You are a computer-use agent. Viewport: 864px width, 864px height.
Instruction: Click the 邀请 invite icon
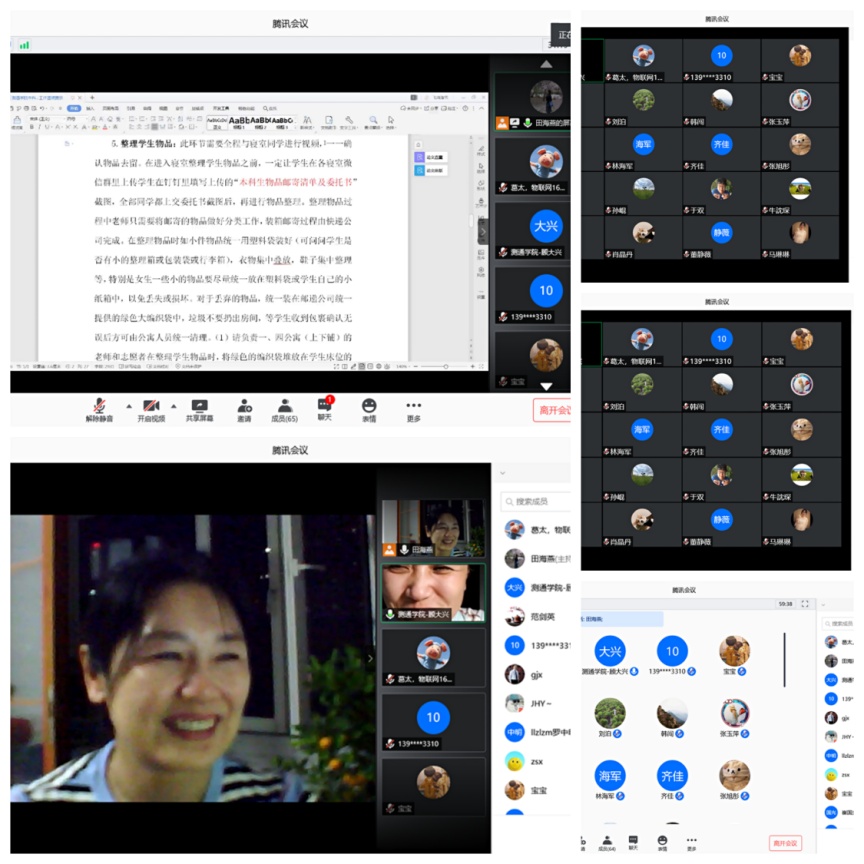(x=244, y=406)
